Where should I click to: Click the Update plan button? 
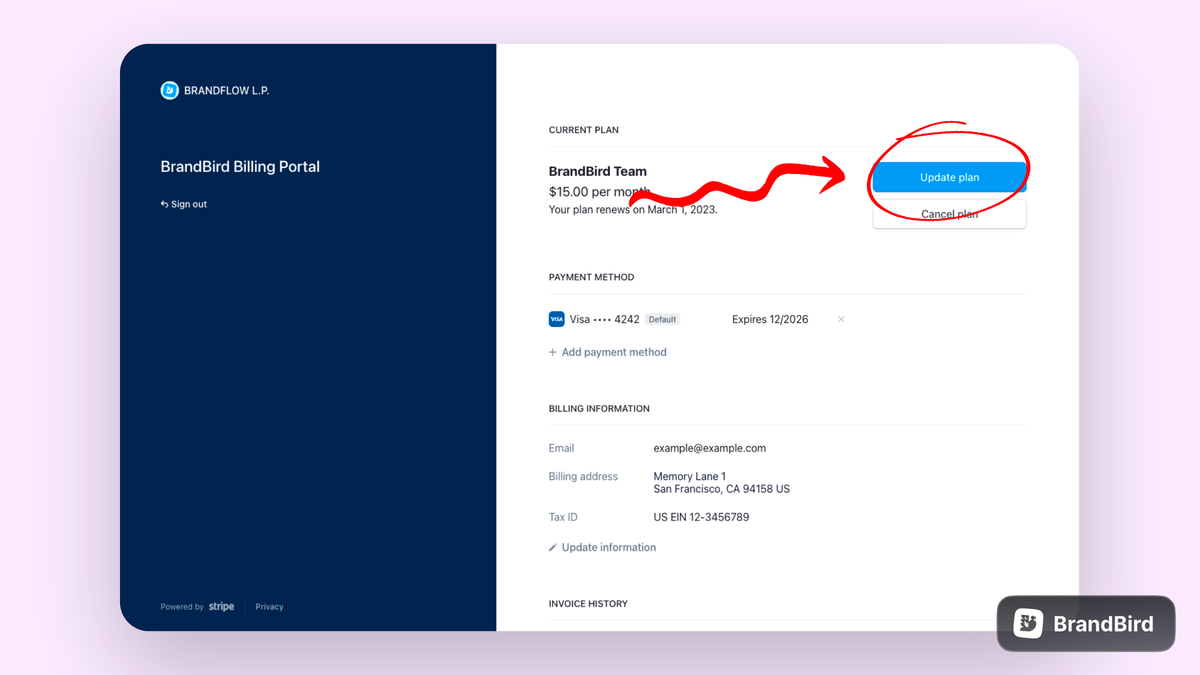click(949, 177)
